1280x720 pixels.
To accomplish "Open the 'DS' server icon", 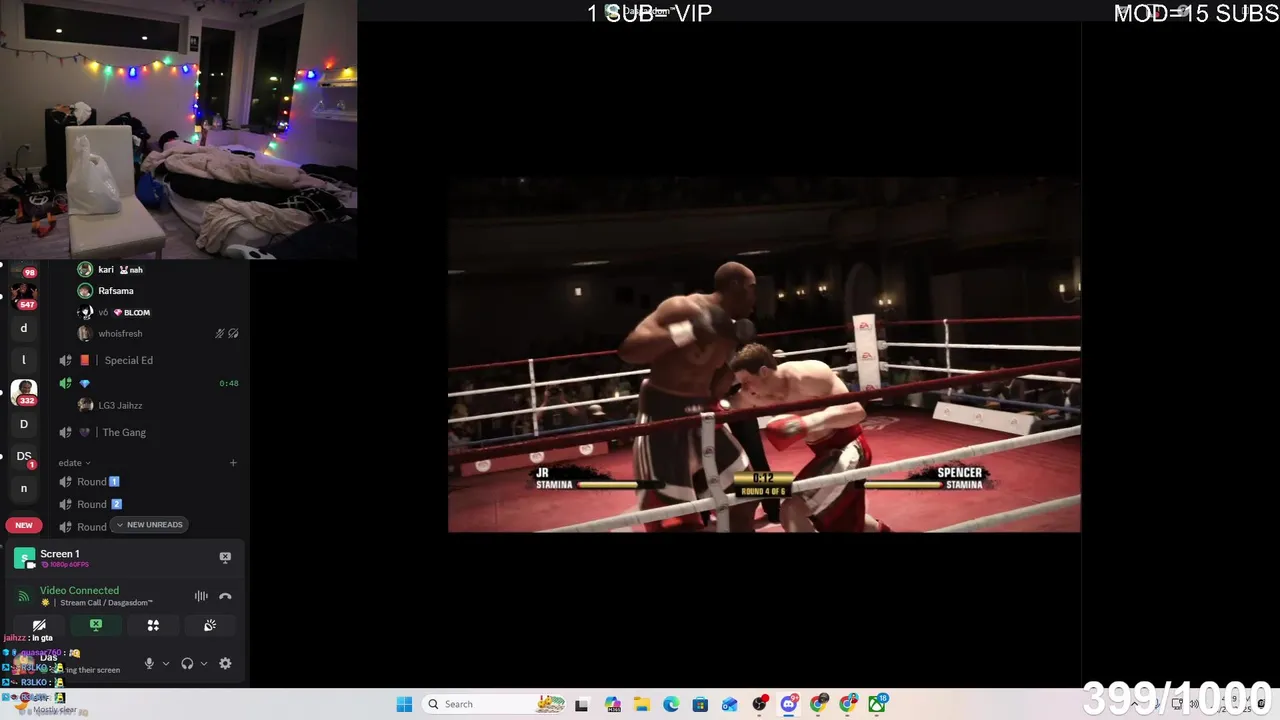I will [x=23, y=456].
